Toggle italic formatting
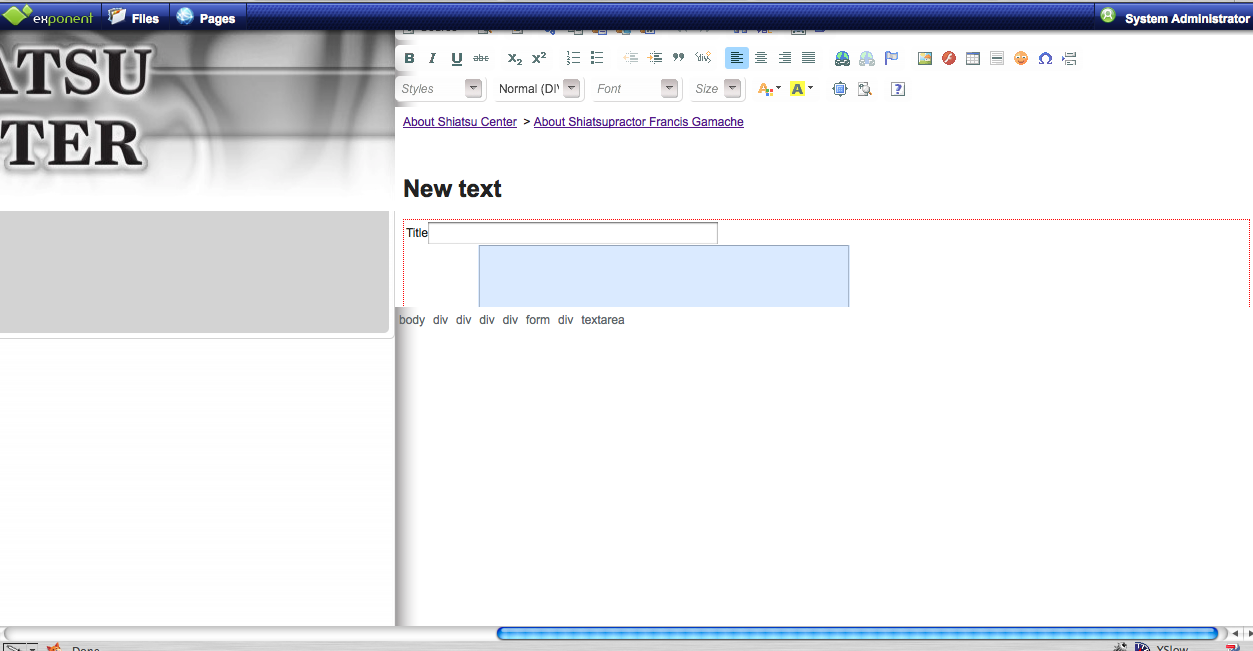The width and height of the screenshot is (1253, 651). pyautogui.click(x=433, y=58)
